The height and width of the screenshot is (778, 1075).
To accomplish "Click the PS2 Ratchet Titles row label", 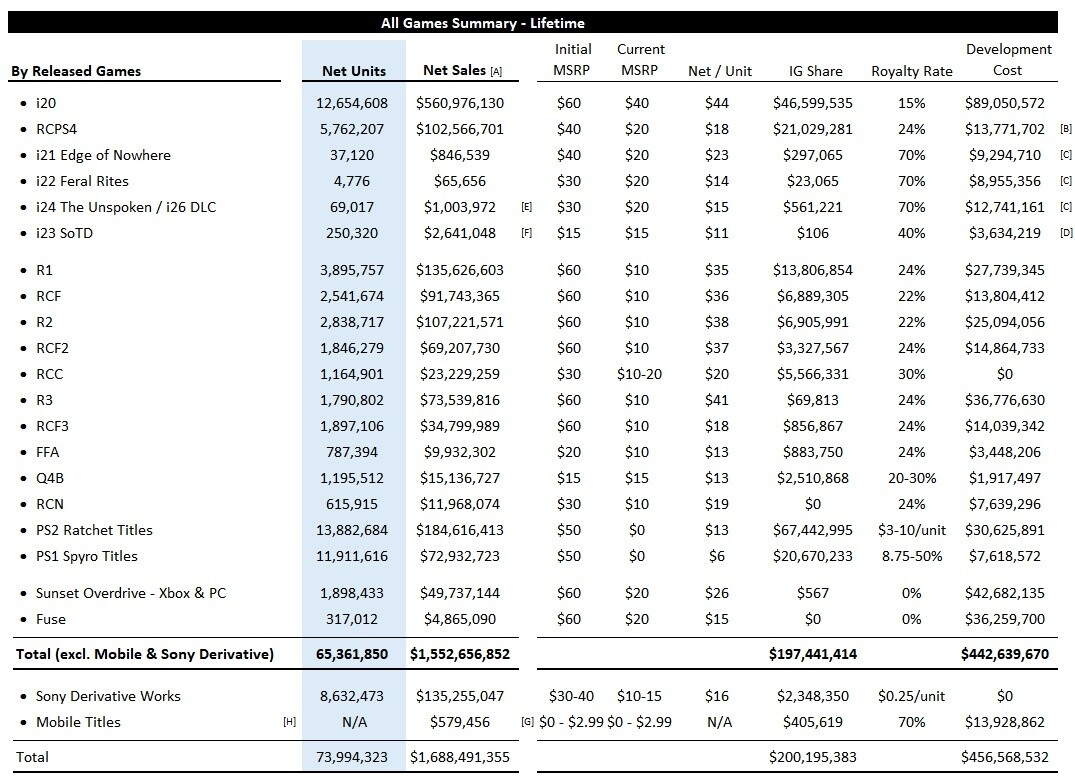I will tap(94, 530).
